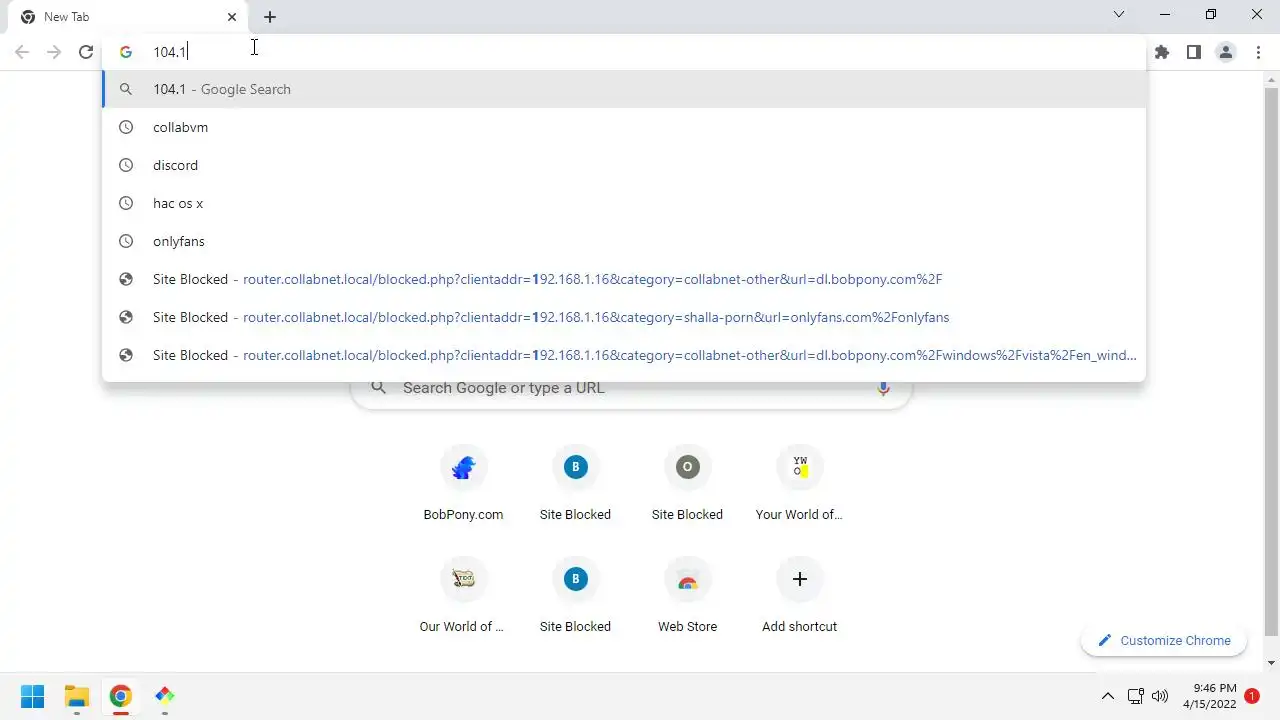Click the colorful diamond taskbar app icon
The width and height of the screenshot is (1280, 720).
[165, 696]
